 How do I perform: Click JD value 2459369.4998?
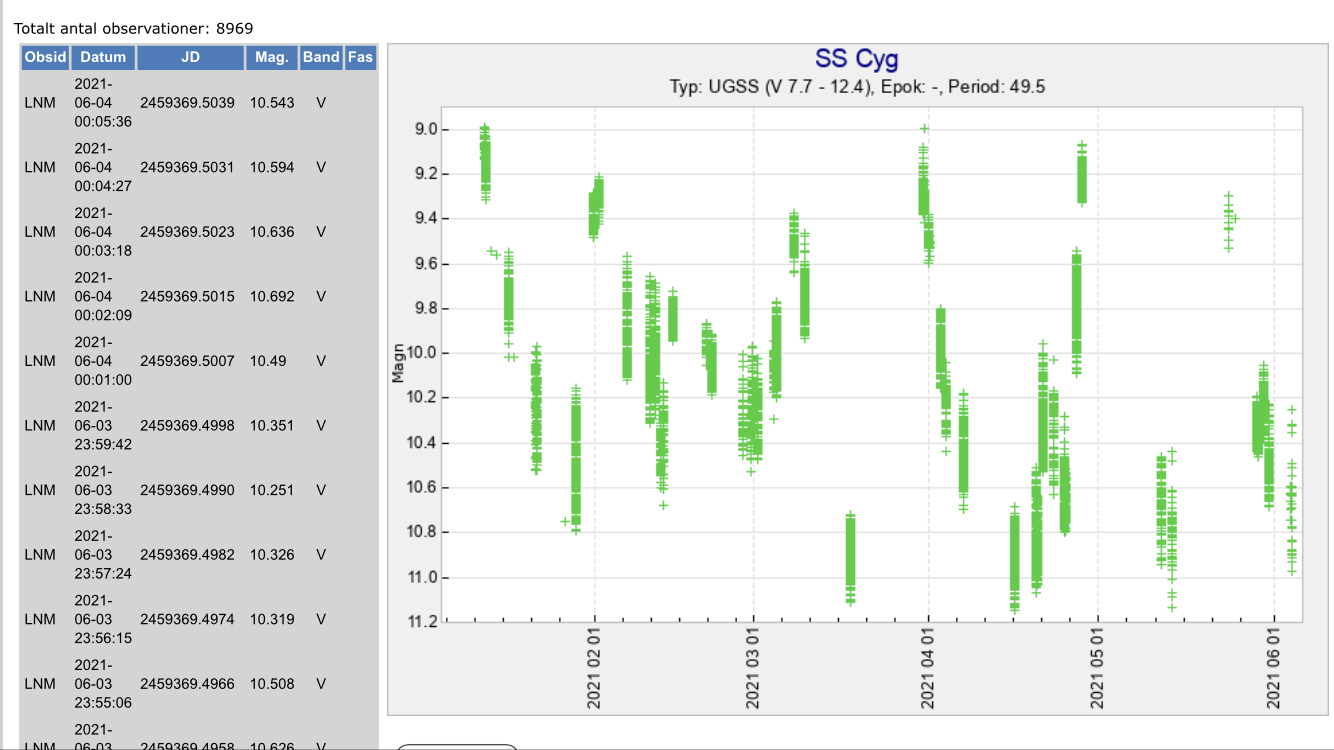click(x=187, y=425)
